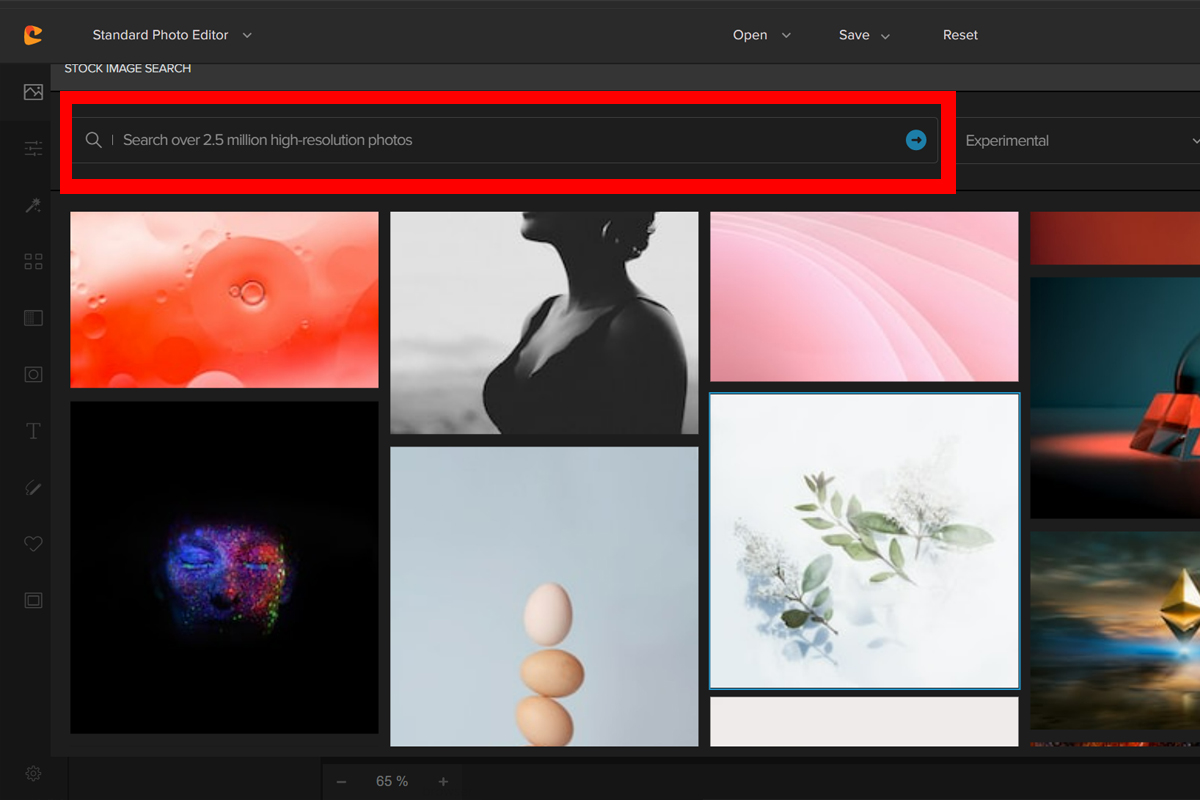Click the Colorcinch logo icon
The image size is (1200, 800).
tap(33, 35)
